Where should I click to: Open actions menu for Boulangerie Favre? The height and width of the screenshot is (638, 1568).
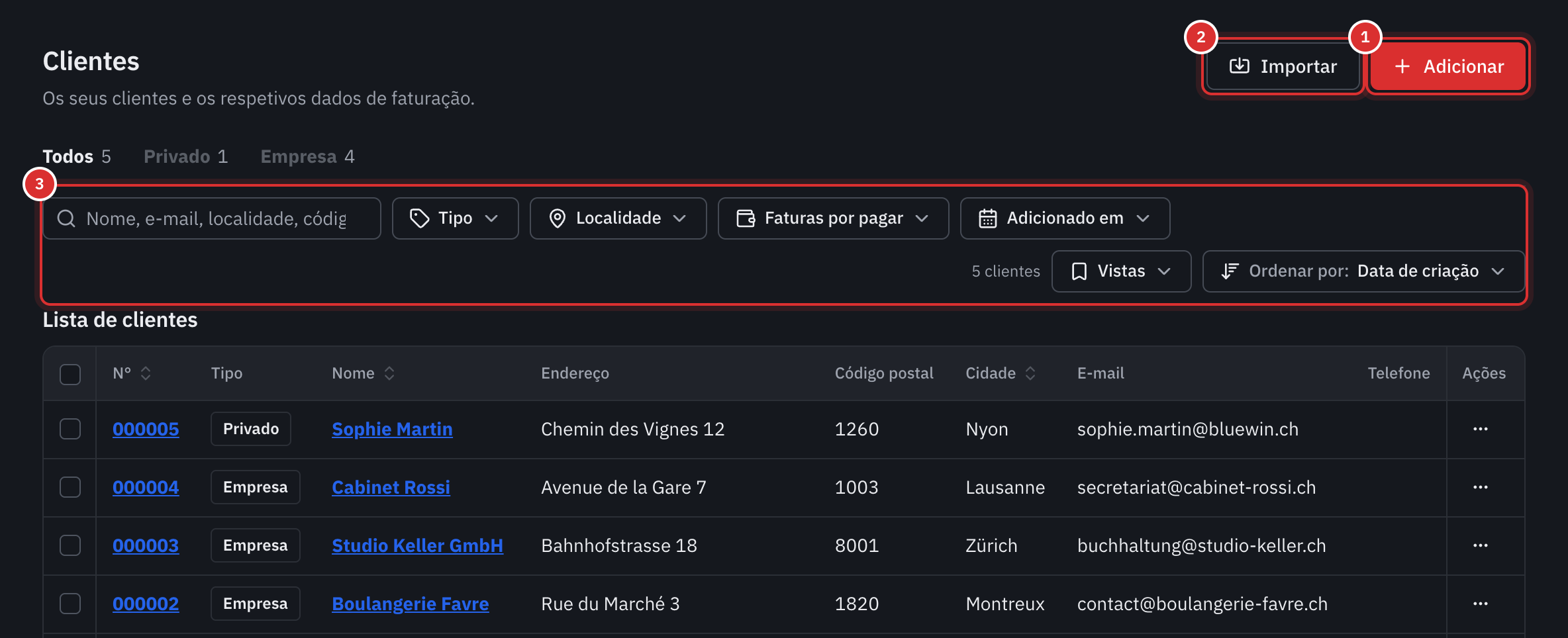click(1481, 604)
